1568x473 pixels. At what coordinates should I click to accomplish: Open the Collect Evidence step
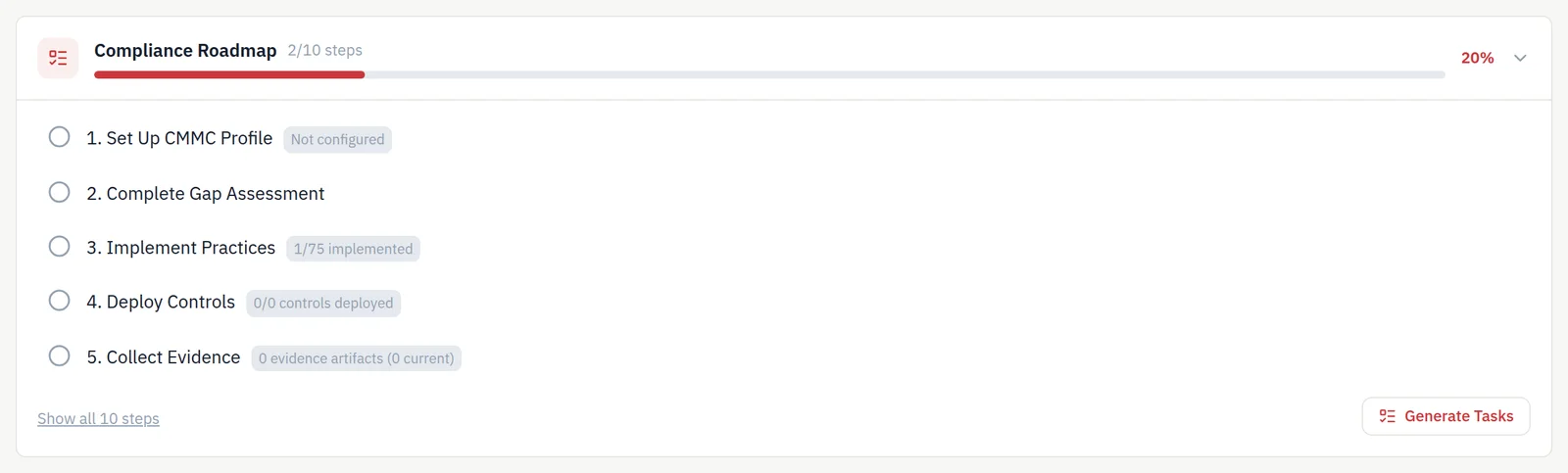tap(163, 357)
